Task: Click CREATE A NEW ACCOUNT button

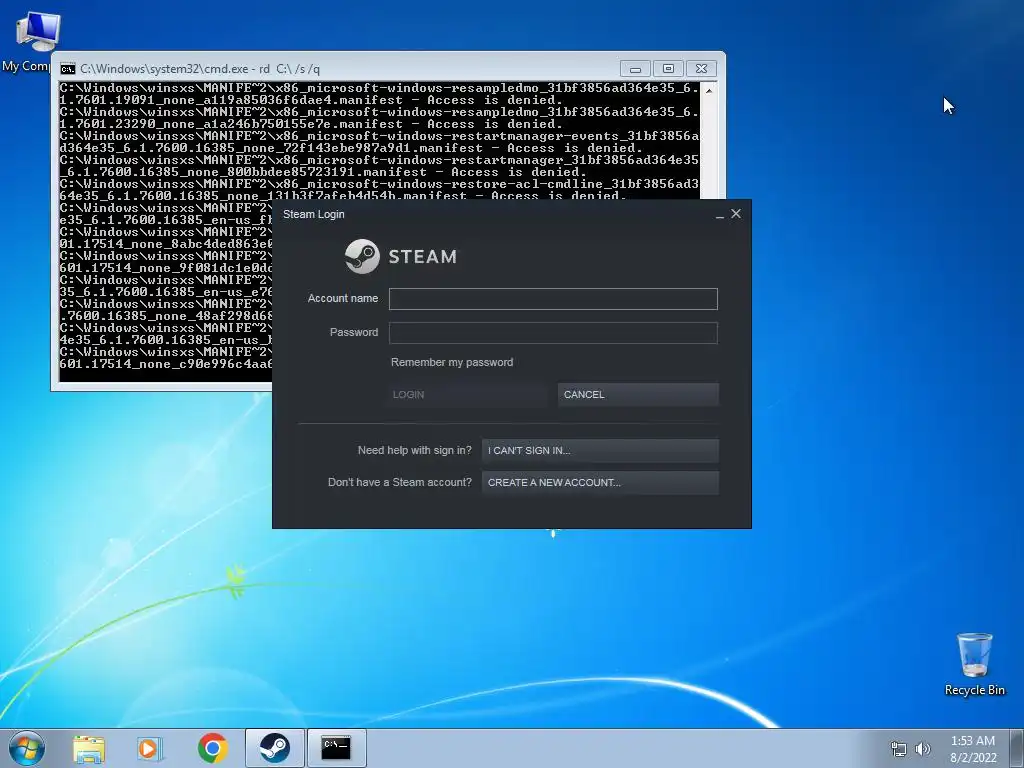Action: pyautogui.click(x=600, y=483)
